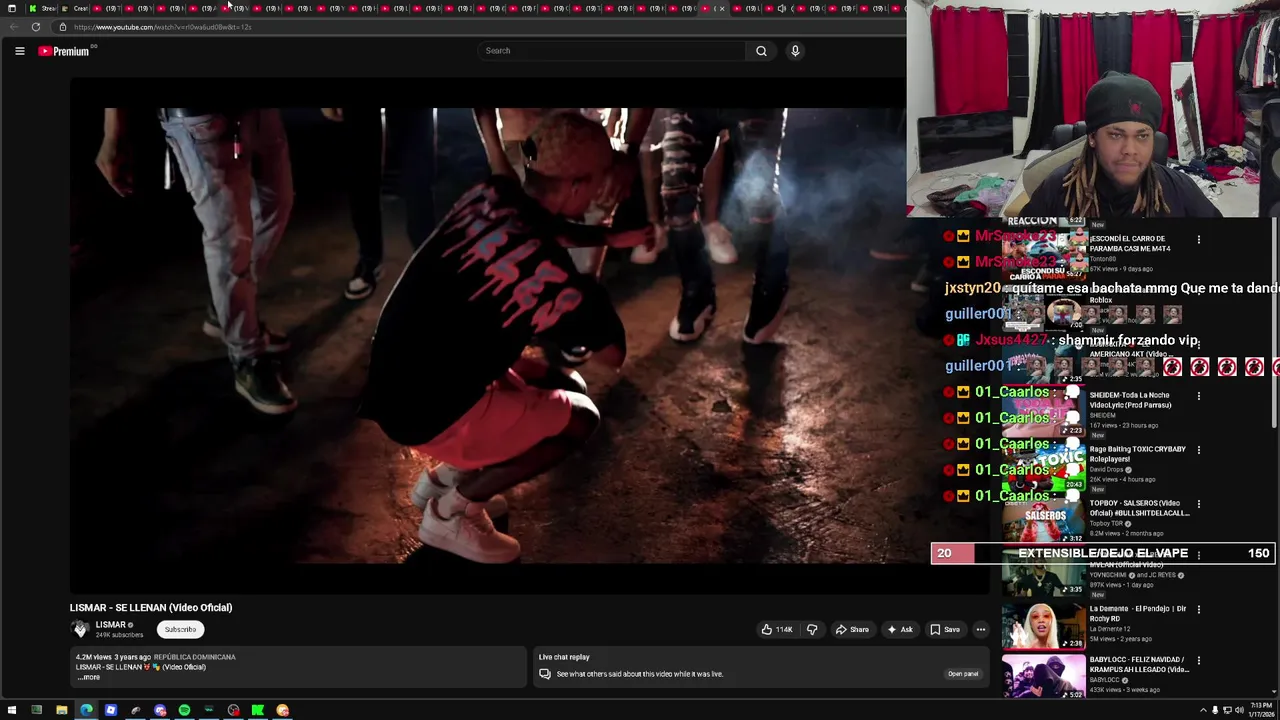Click the Open panel chat replay button
Image resolution: width=1280 pixels, height=720 pixels.
coord(963,674)
